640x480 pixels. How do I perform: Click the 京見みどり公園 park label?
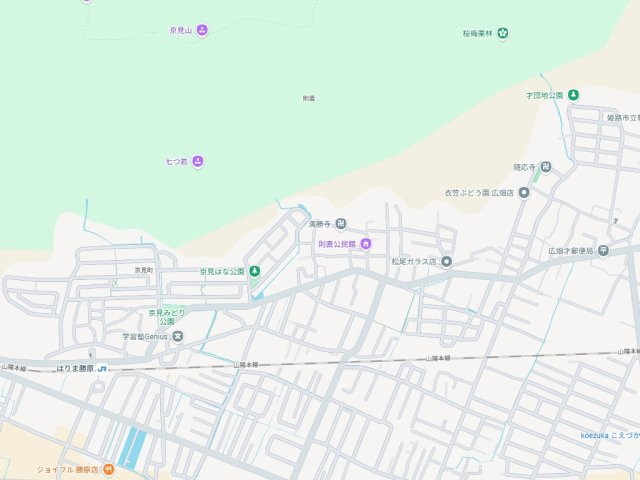167,317
